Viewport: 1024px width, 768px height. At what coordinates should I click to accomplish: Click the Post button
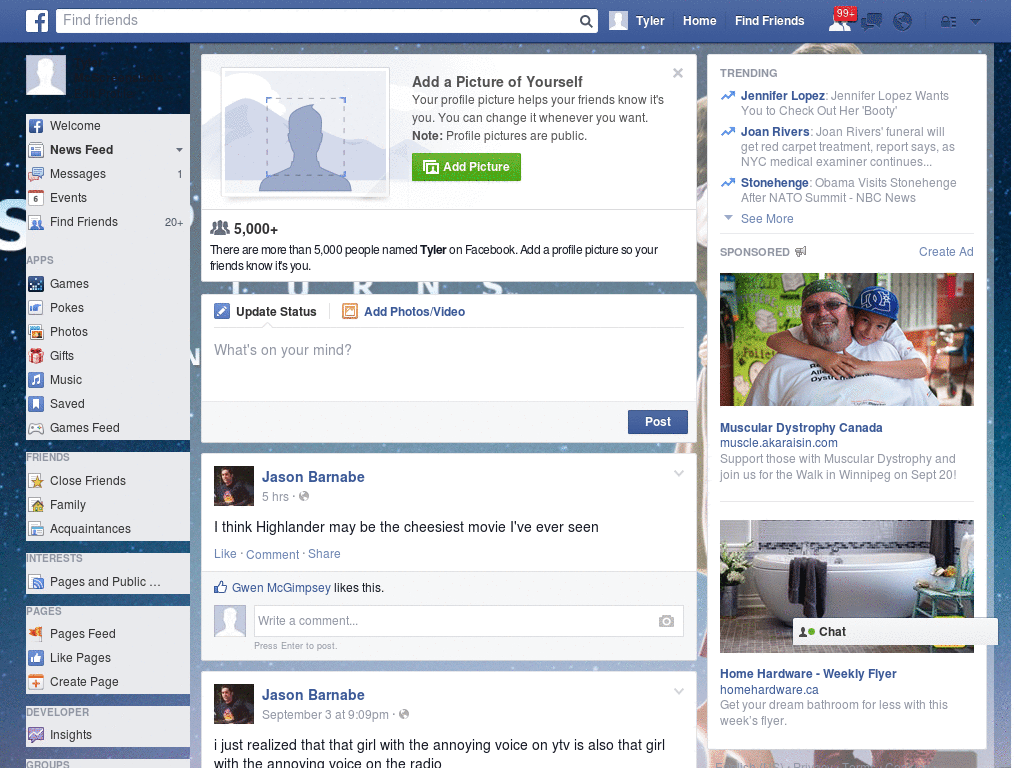coord(658,422)
